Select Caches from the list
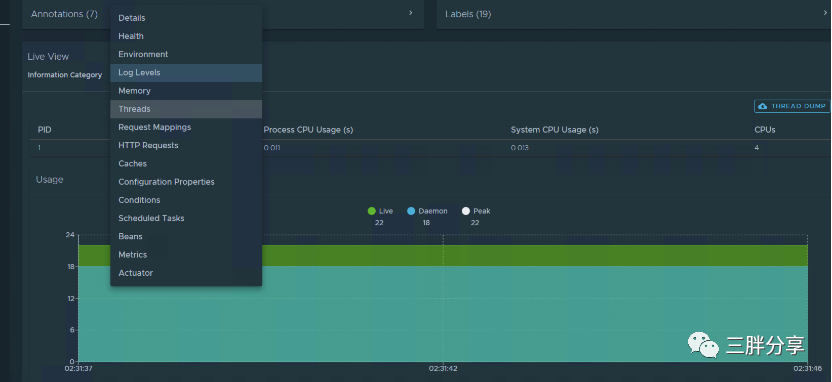Viewport: 832px width, 382px height. pyautogui.click(x=186, y=163)
